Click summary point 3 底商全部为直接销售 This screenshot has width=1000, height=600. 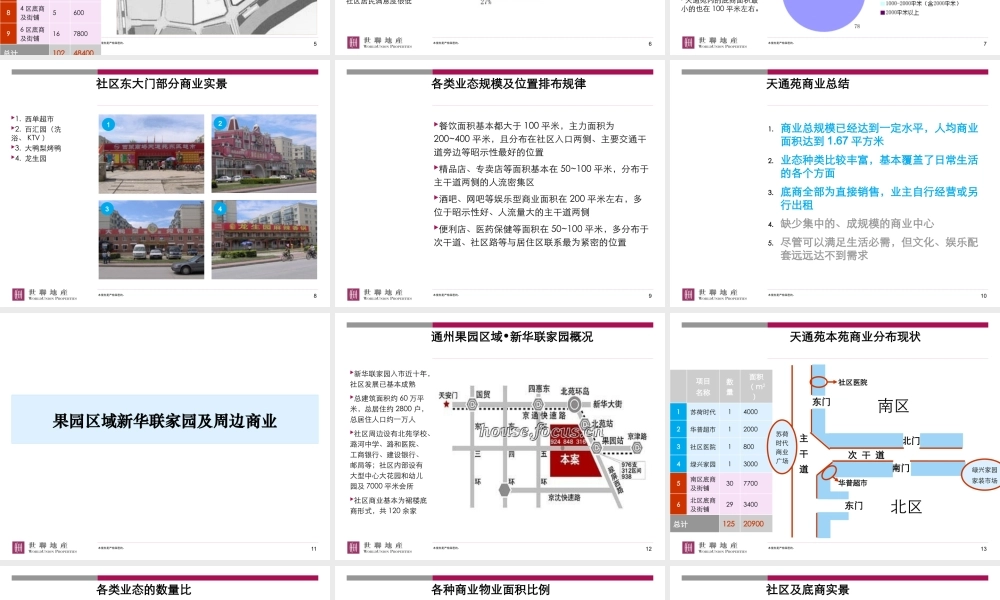873,198
